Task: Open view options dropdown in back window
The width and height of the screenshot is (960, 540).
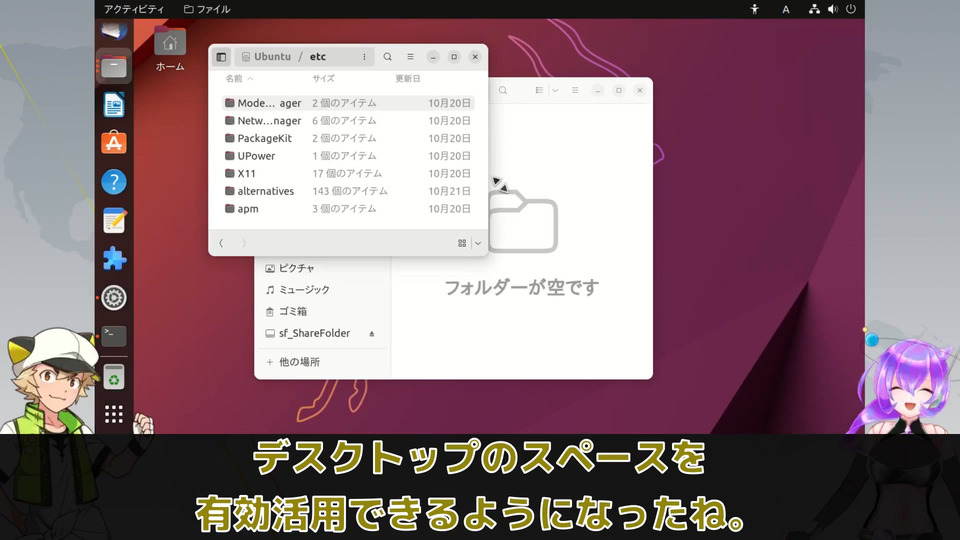Action: tap(555, 91)
